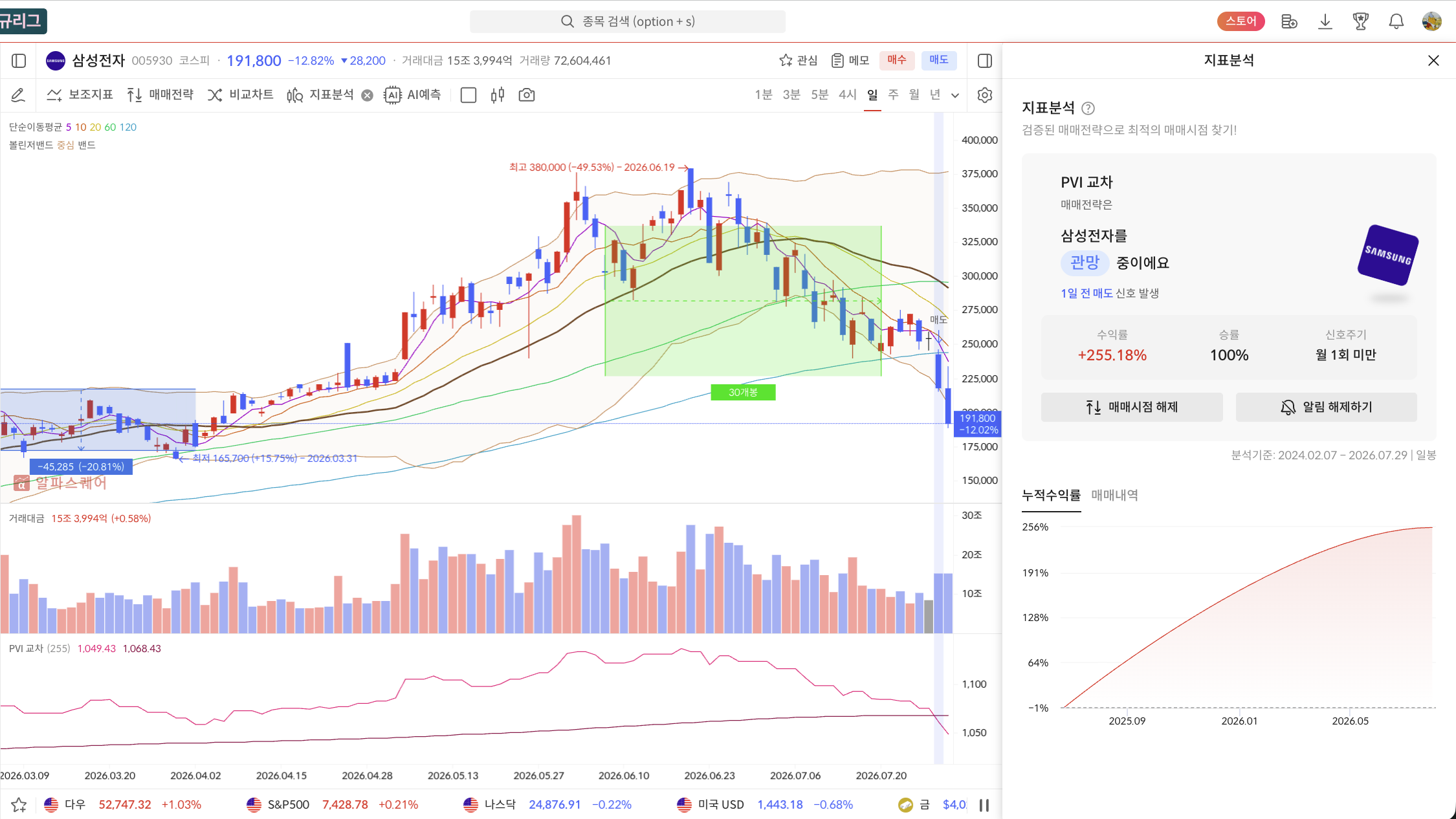Open the user profile avatar
Image resolution: width=1456 pixels, height=819 pixels.
pyautogui.click(x=1432, y=21)
